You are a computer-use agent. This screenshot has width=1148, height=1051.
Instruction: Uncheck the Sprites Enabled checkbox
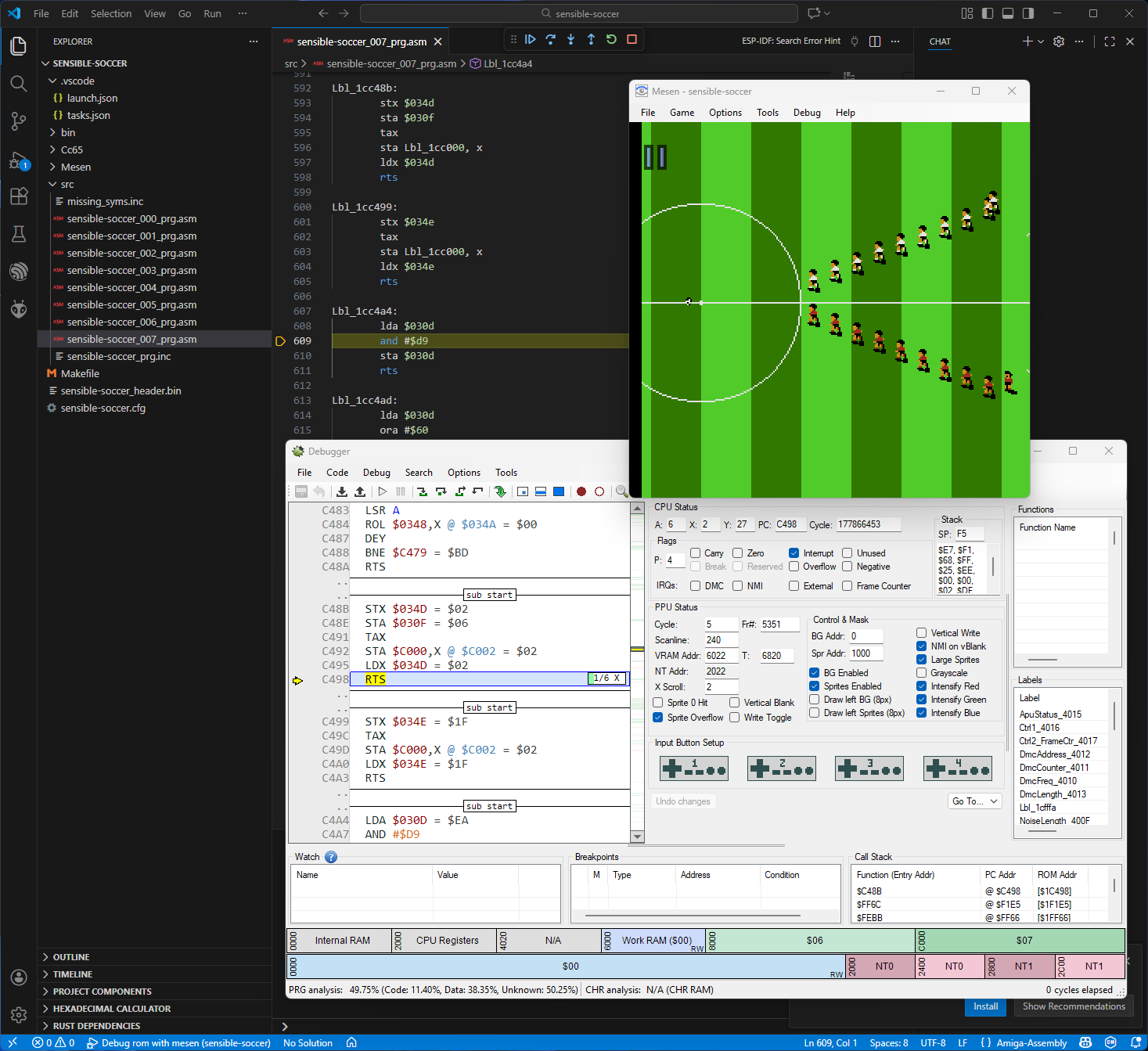(815, 686)
